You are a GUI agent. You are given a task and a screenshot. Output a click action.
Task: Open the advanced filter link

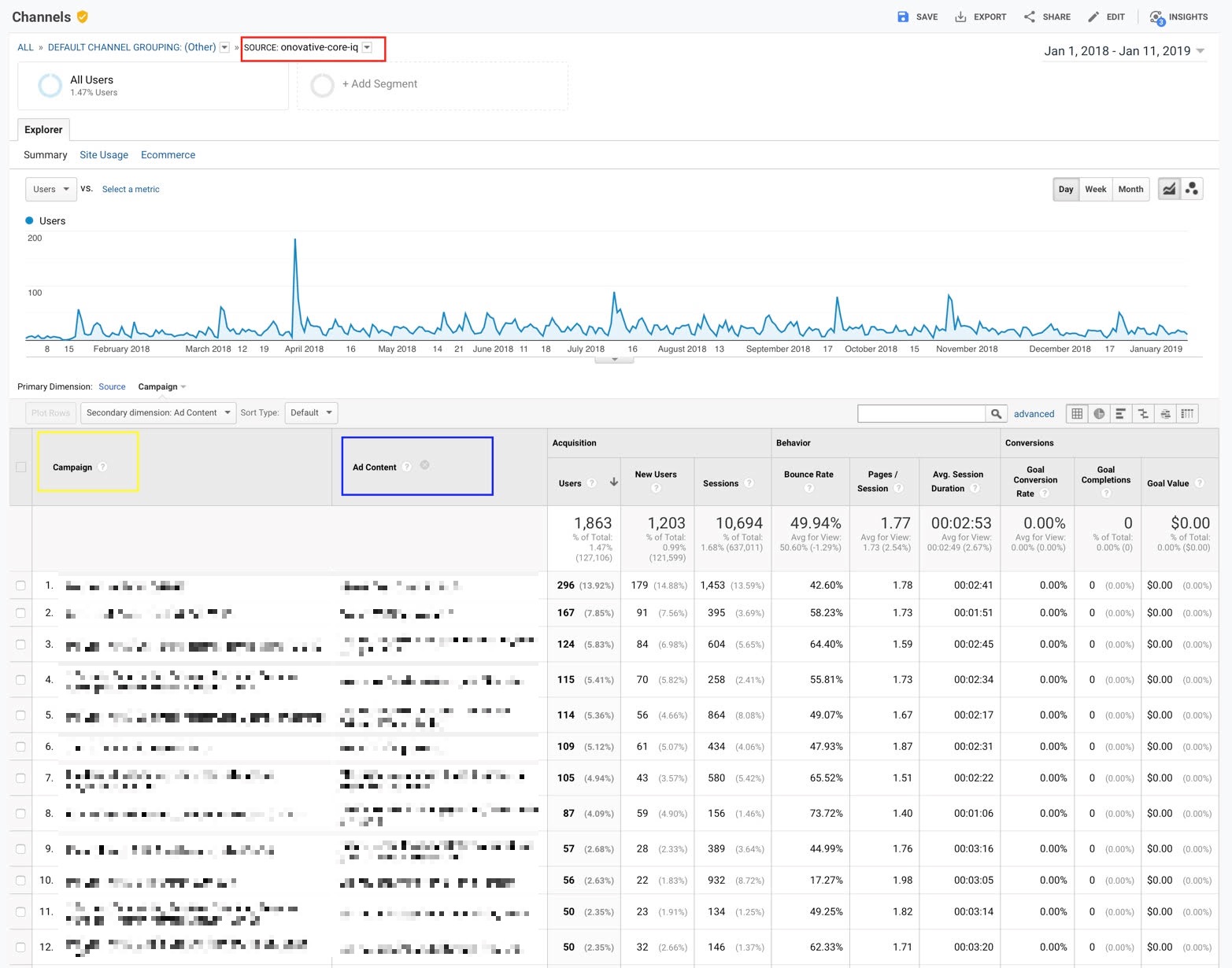1034,414
